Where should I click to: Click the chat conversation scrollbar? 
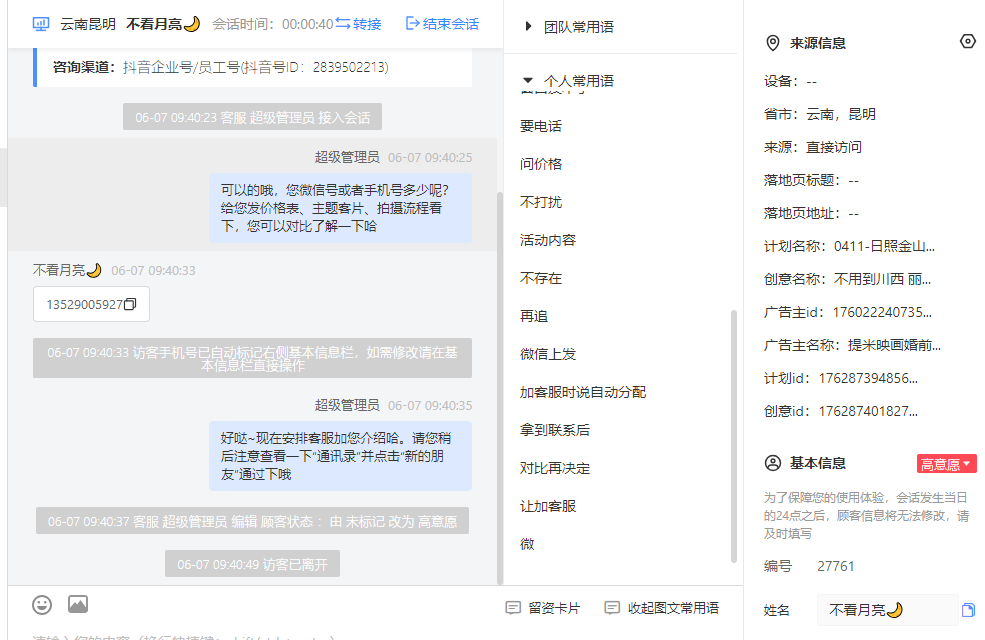(x=500, y=388)
